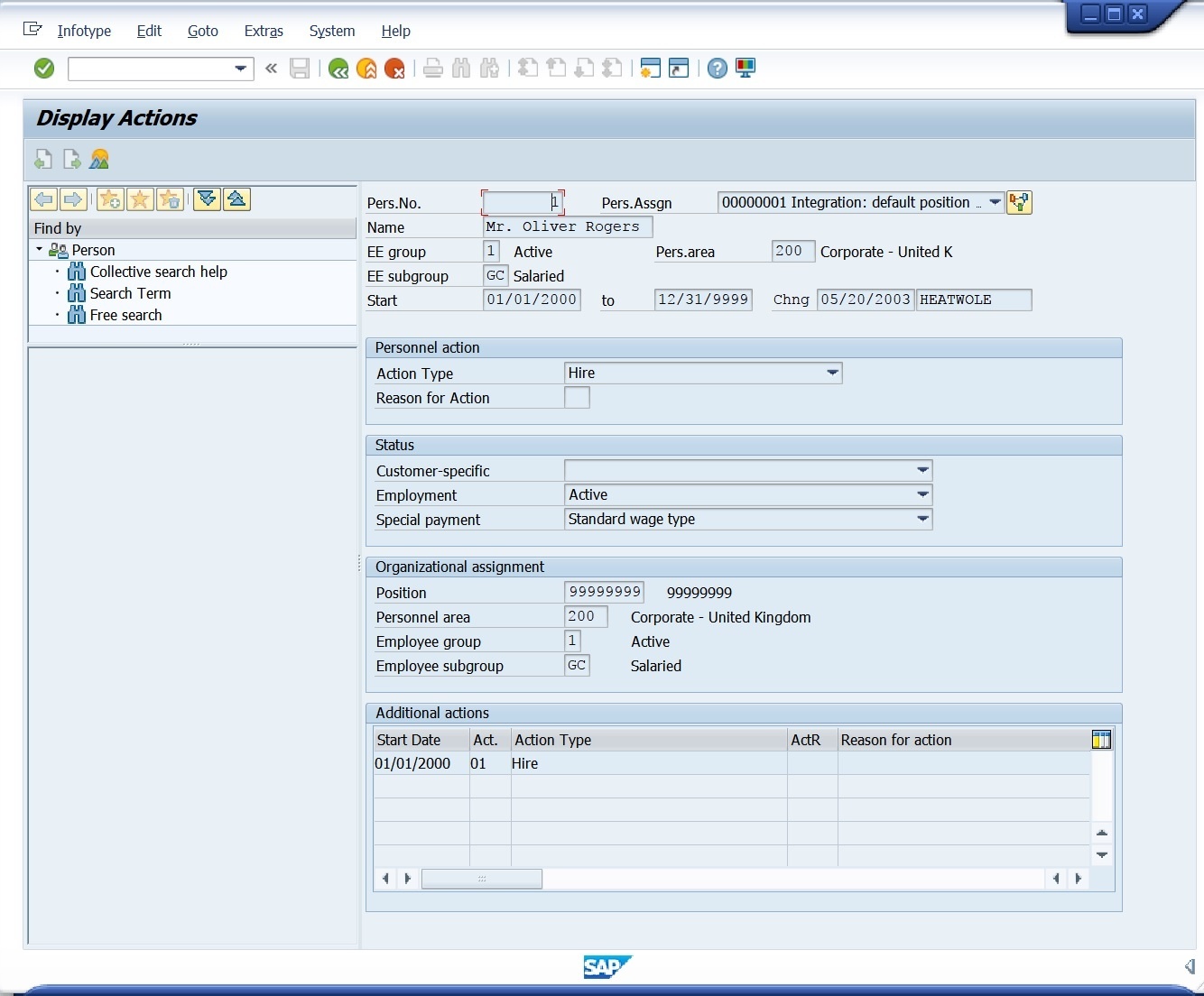Open the Help question mark icon
The image size is (1204, 996).
coord(717,69)
